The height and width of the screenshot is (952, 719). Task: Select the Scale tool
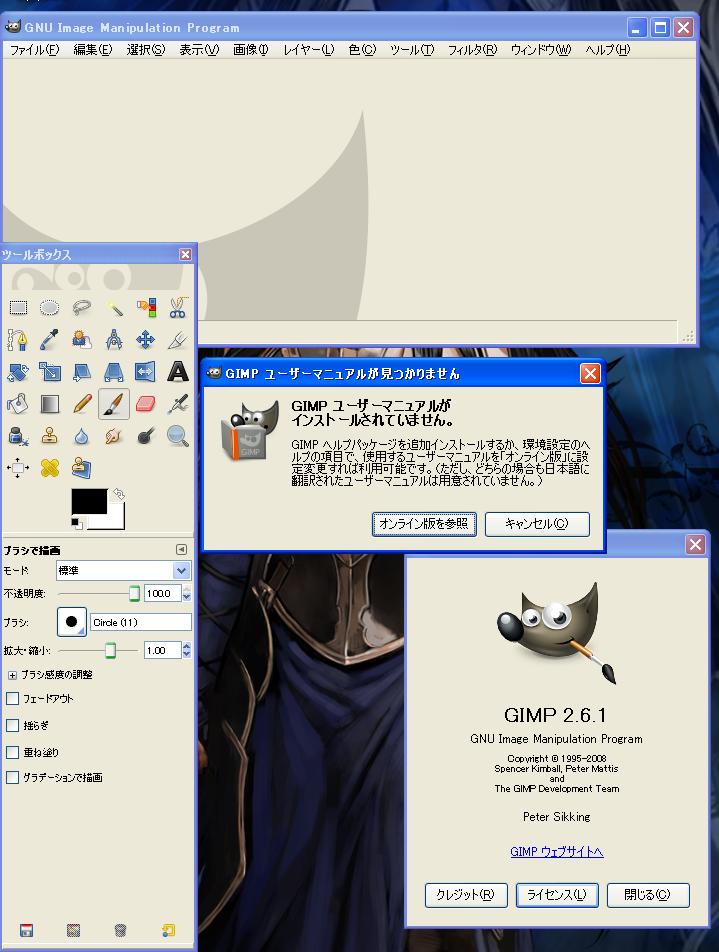pos(50,372)
